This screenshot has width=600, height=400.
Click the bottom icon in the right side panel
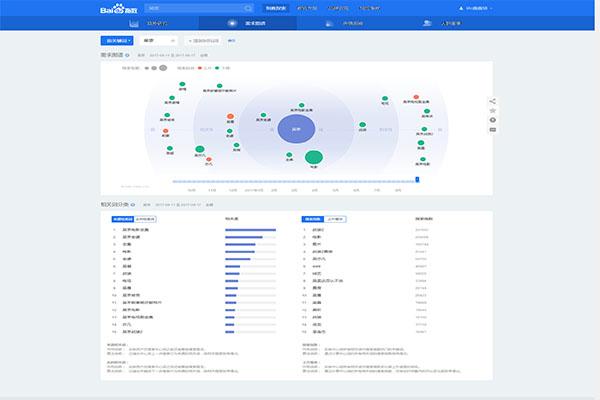coord(492,130)
